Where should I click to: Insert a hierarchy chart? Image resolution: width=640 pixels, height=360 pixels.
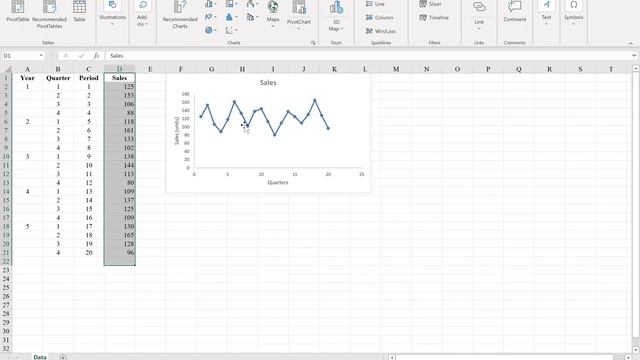(231, 4)
